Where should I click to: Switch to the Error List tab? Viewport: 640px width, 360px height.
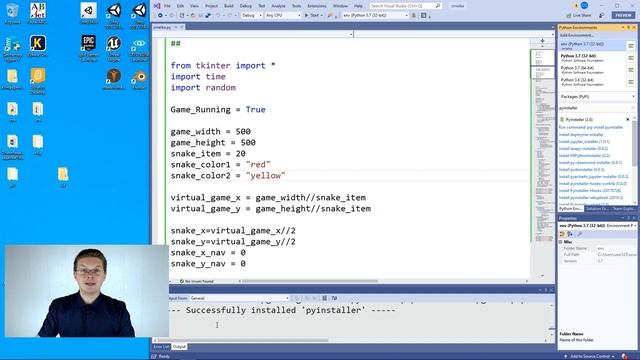click(161, 347)
